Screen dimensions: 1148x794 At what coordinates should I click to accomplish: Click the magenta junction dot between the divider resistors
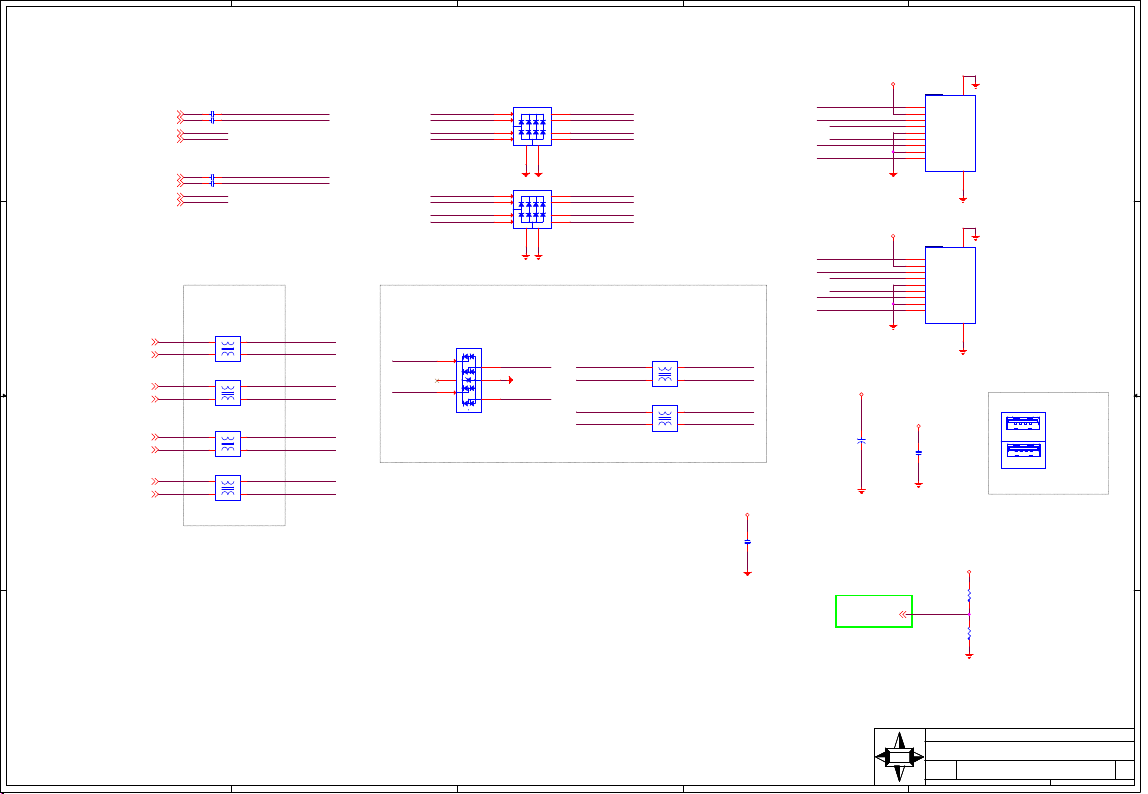pos(969,615)
